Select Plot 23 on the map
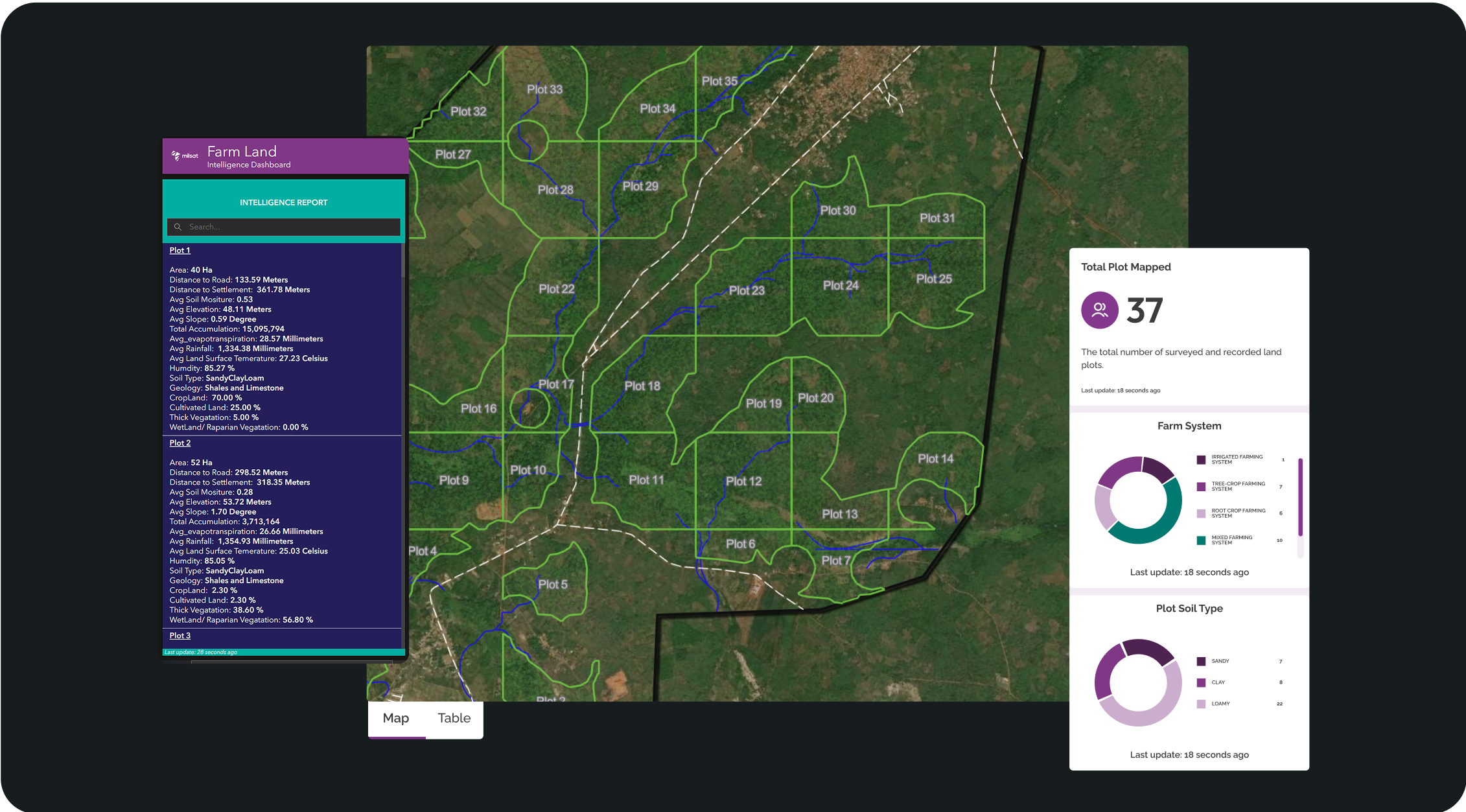The height and width of the screenshot is (812, 1466). [747, 290]
